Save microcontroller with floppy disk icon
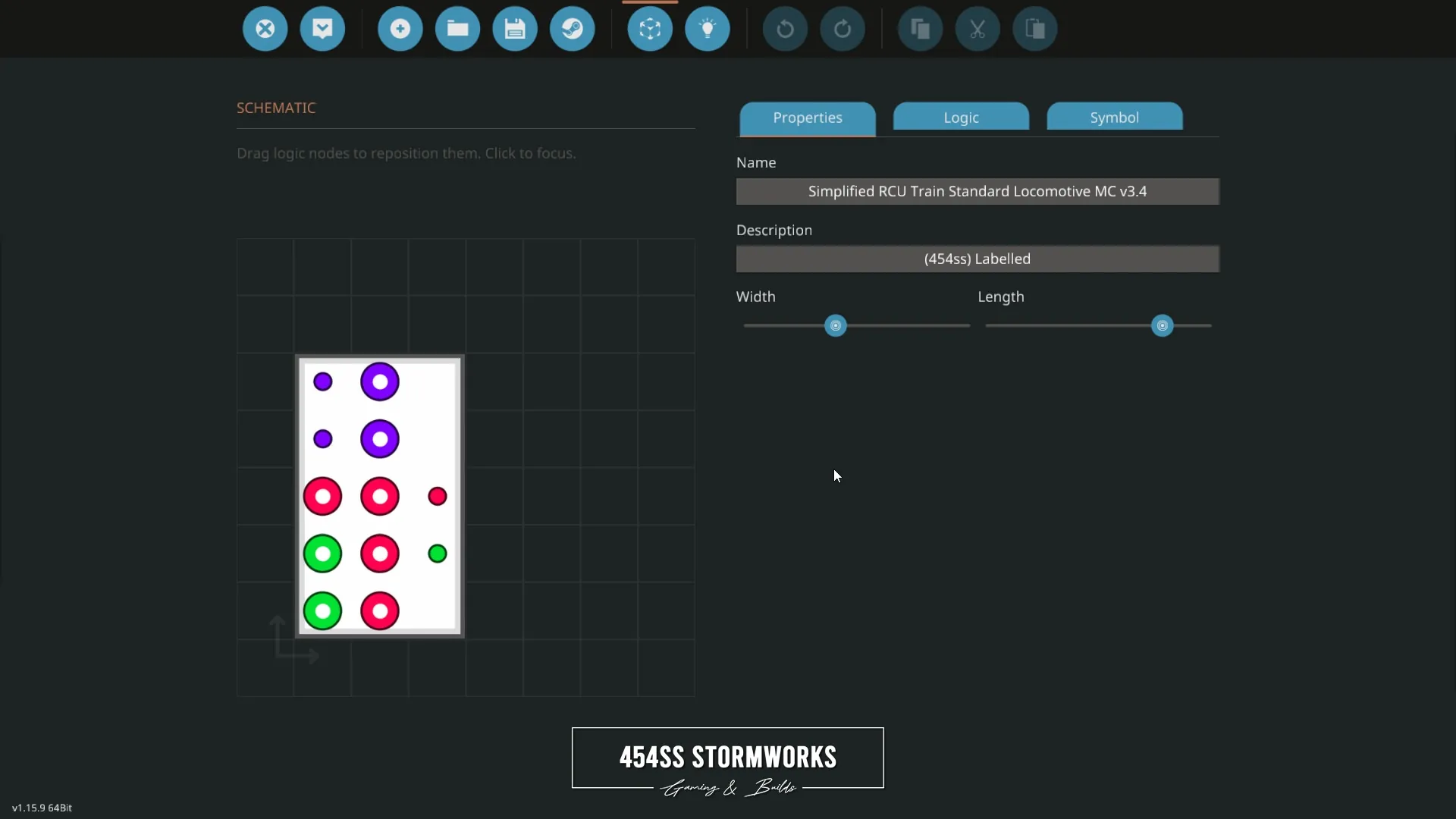 coord(515,29)
